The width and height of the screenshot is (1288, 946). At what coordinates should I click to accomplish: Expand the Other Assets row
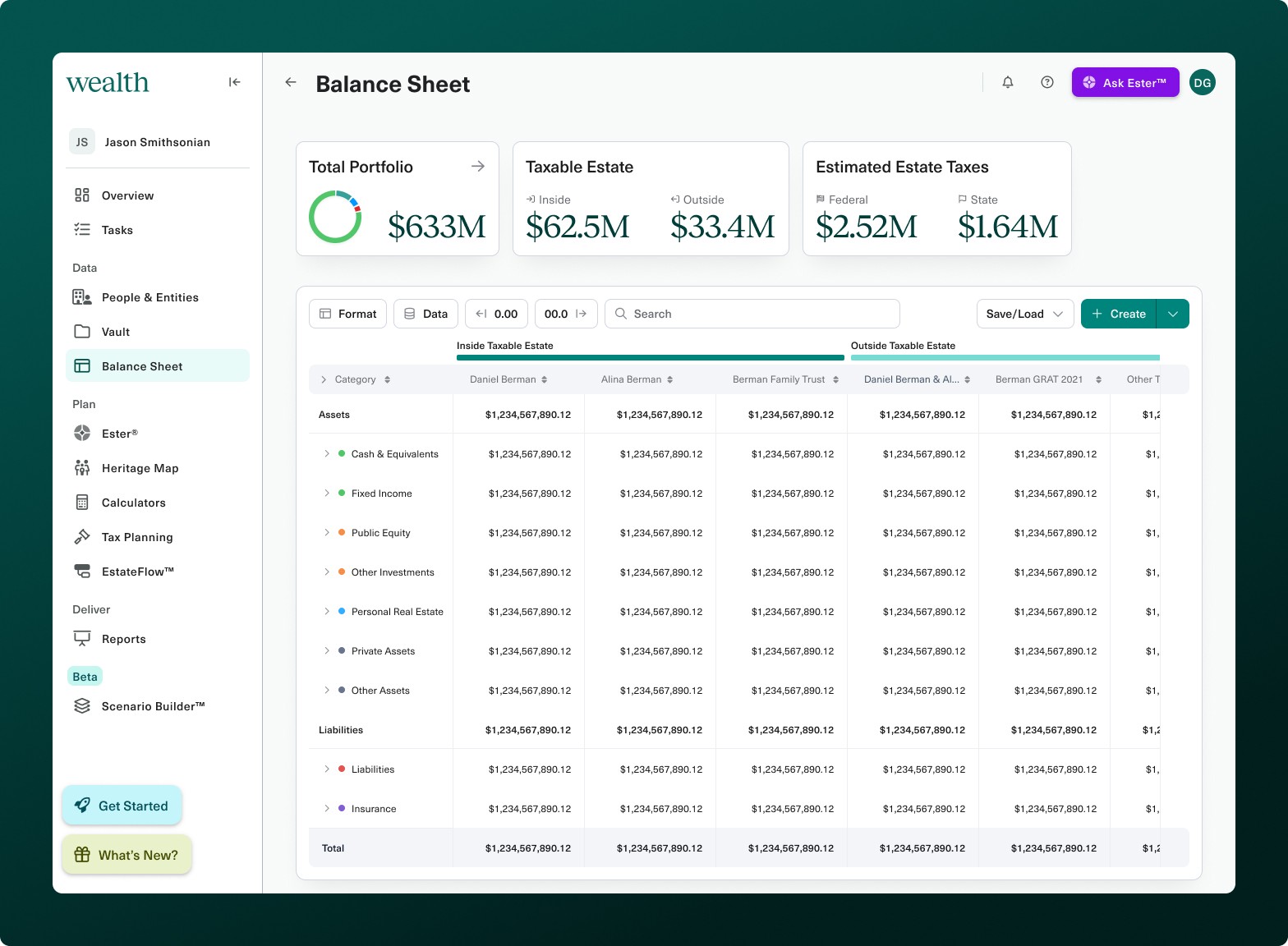pos(327,690)
